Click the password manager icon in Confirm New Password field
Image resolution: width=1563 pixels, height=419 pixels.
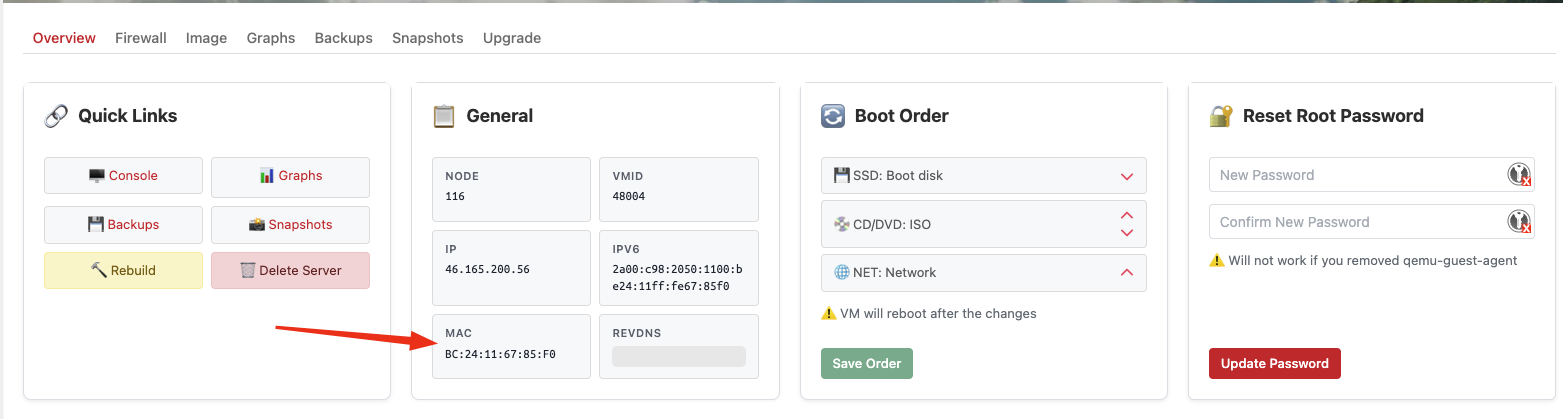point(1519,222)
